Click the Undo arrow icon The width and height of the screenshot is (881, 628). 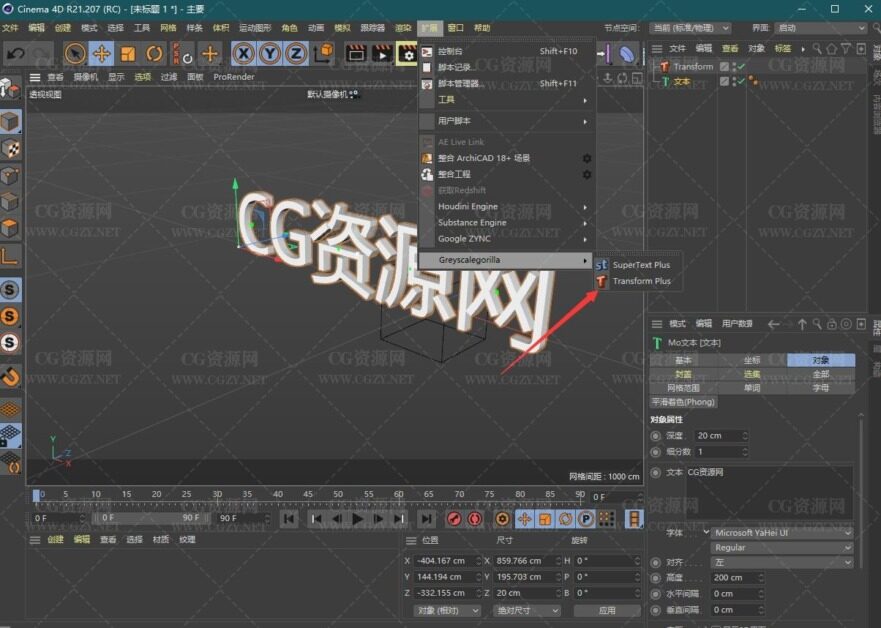point(15,53)
